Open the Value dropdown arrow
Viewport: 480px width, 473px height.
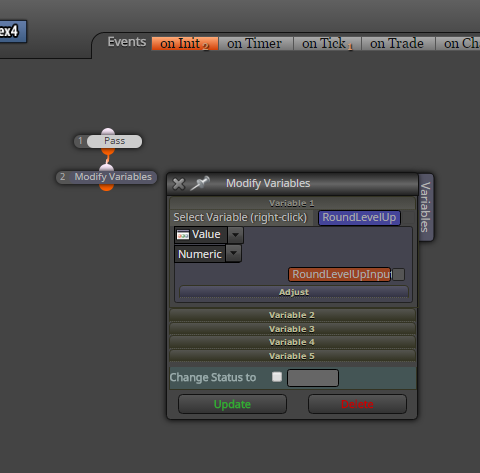(x=235, y=235)
